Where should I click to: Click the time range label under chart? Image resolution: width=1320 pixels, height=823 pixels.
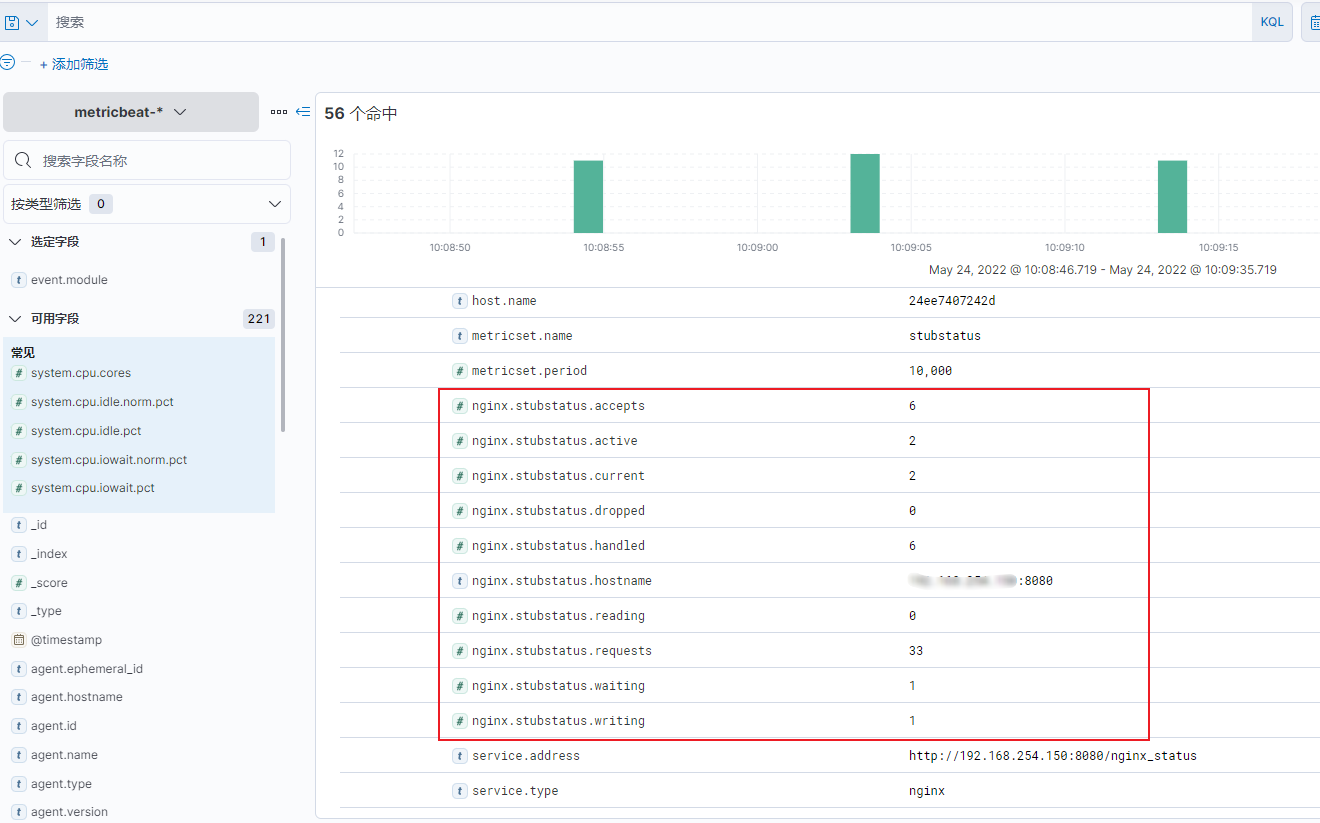[1102, 270]
